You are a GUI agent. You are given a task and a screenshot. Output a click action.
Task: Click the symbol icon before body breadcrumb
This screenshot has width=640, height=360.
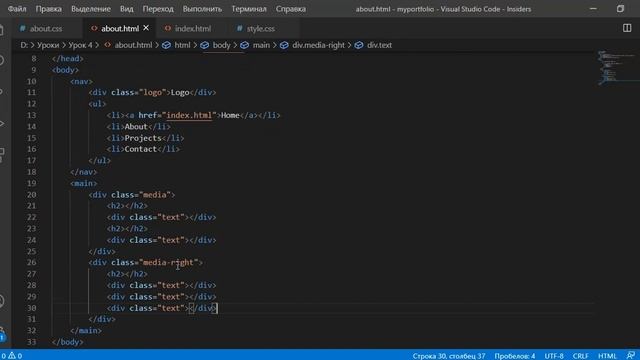point(204,45)
